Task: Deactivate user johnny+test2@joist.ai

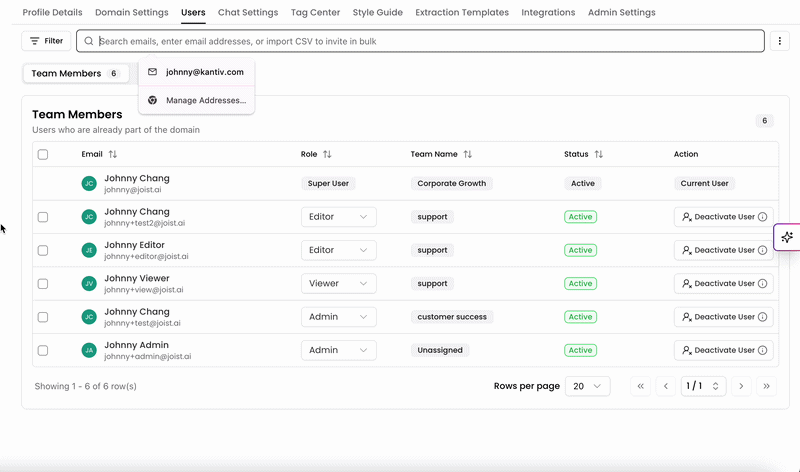Action: coord(723,217)
